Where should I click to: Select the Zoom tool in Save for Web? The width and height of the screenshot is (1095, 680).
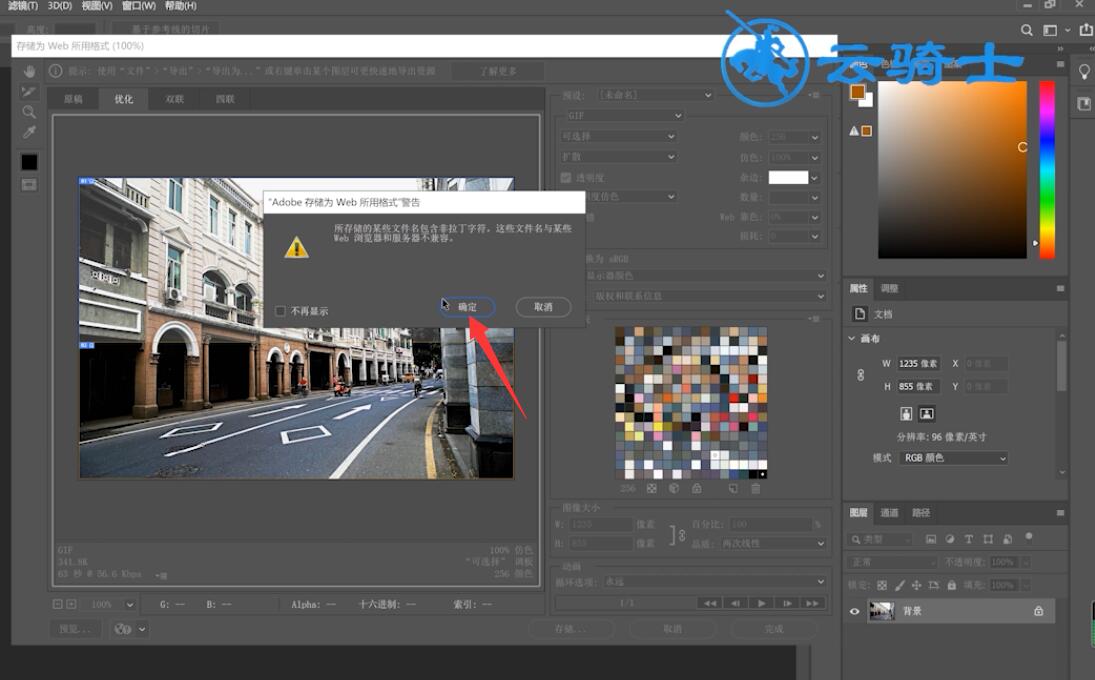[x=29, y=112]
